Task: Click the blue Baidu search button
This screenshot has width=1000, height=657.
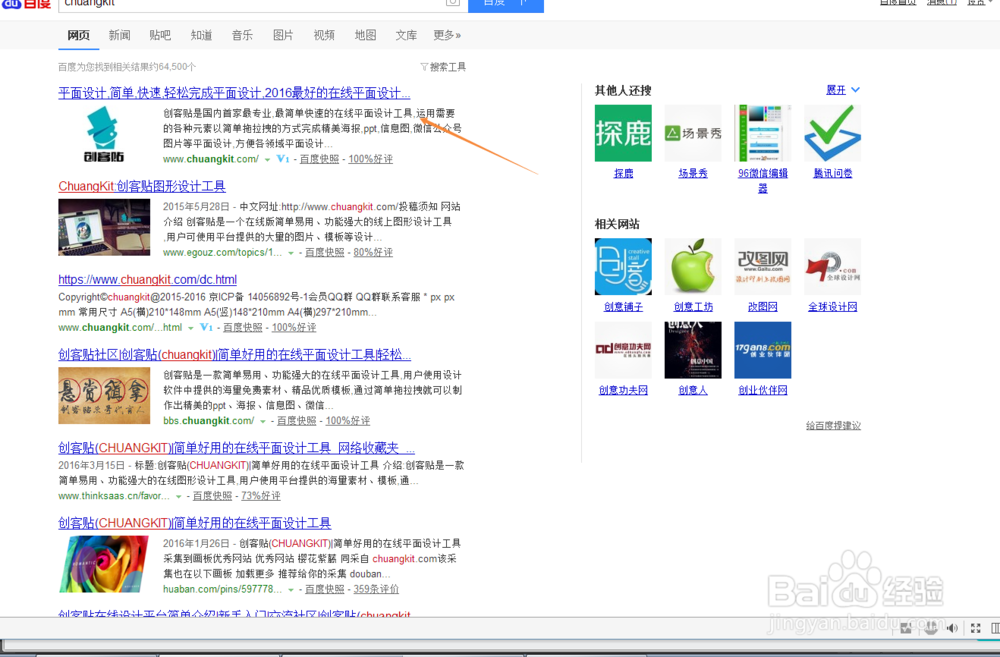Action: (x=506, y=5)
